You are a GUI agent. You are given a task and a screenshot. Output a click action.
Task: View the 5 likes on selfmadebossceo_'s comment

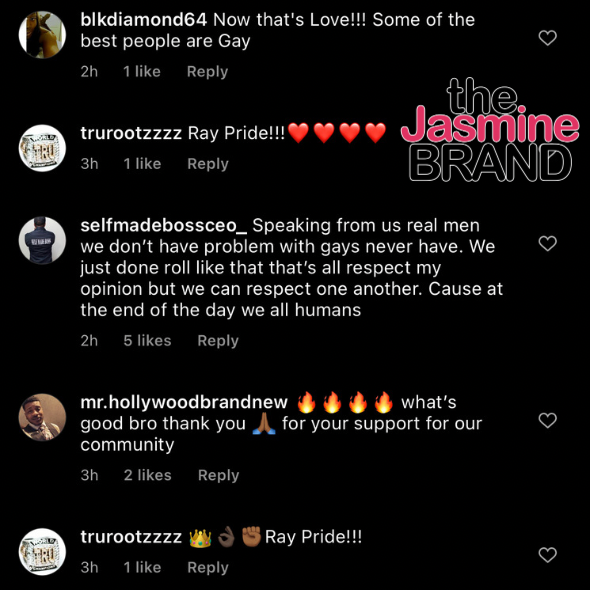click(147, 341)
